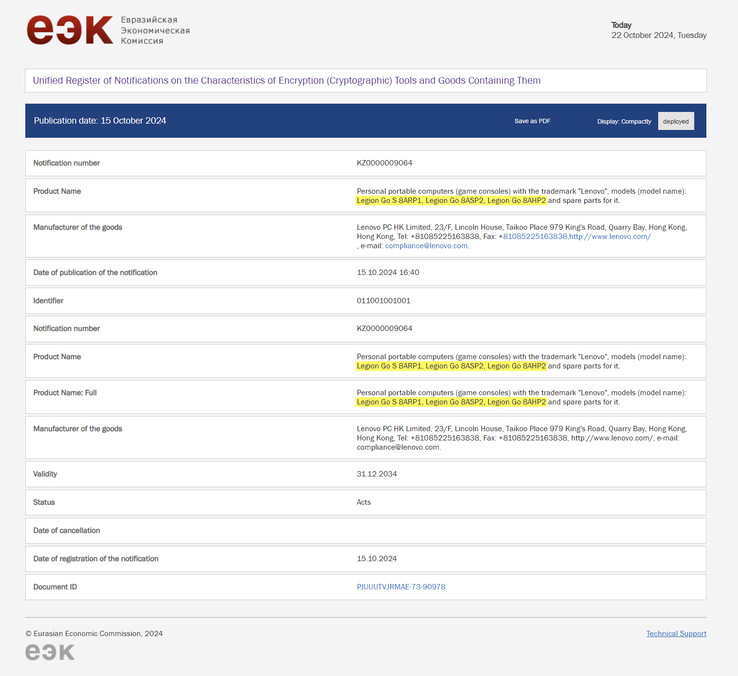The image size is (738, 676).
Task: Switch display to Compactly
Action: pos(624,121)
